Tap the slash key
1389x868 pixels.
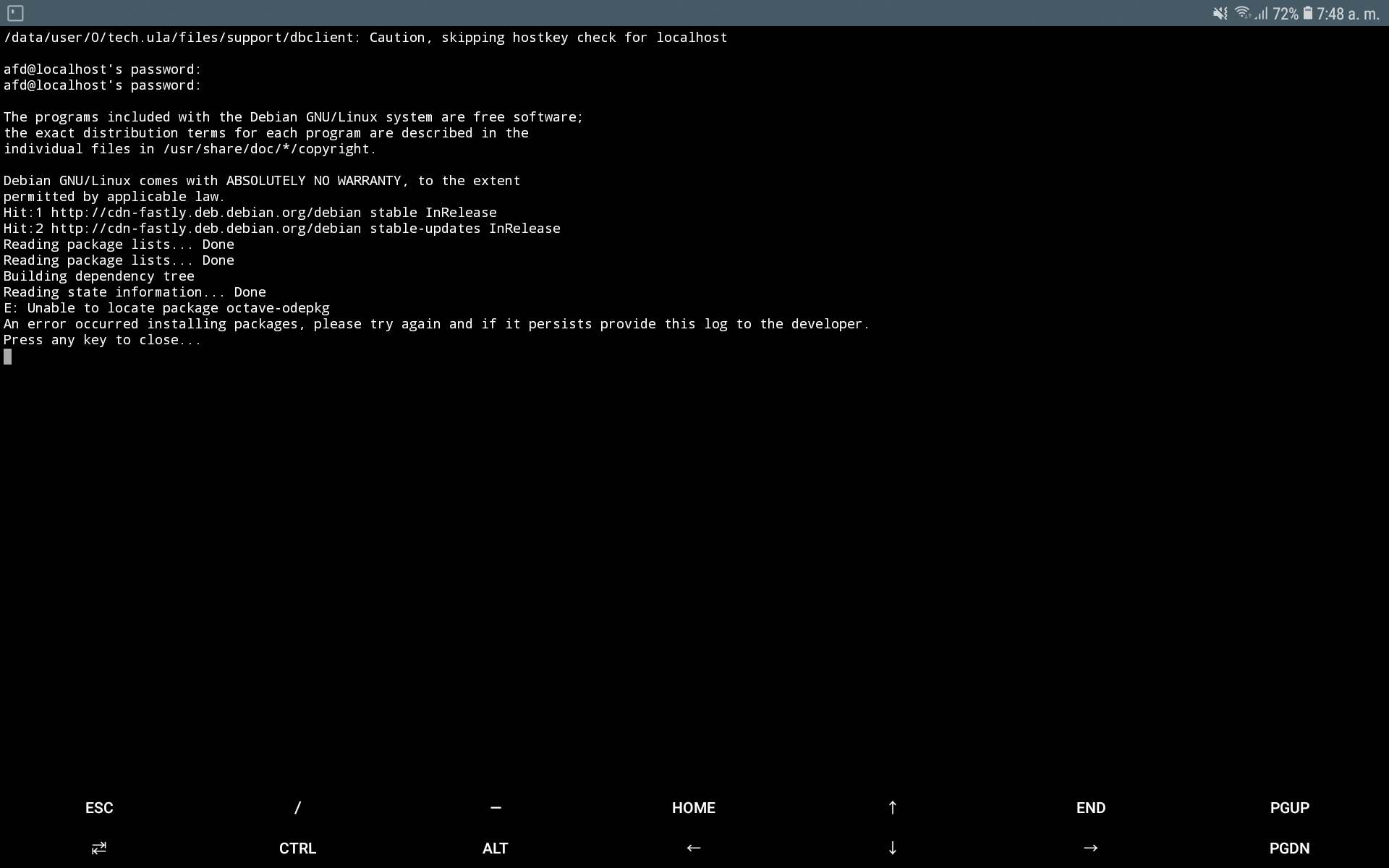click(297, 808)
